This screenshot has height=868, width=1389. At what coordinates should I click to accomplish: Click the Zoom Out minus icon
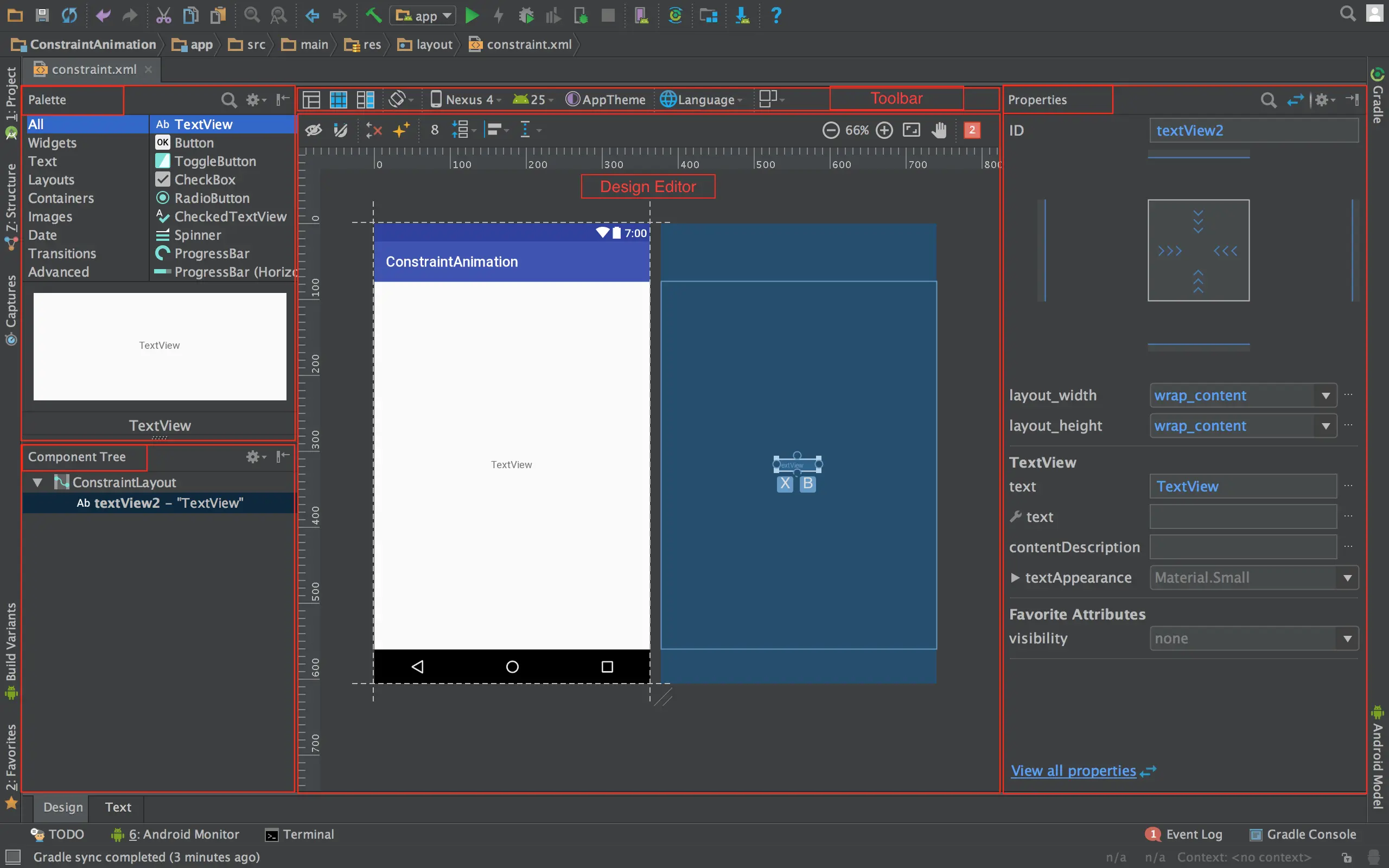(x=831, y=130)
